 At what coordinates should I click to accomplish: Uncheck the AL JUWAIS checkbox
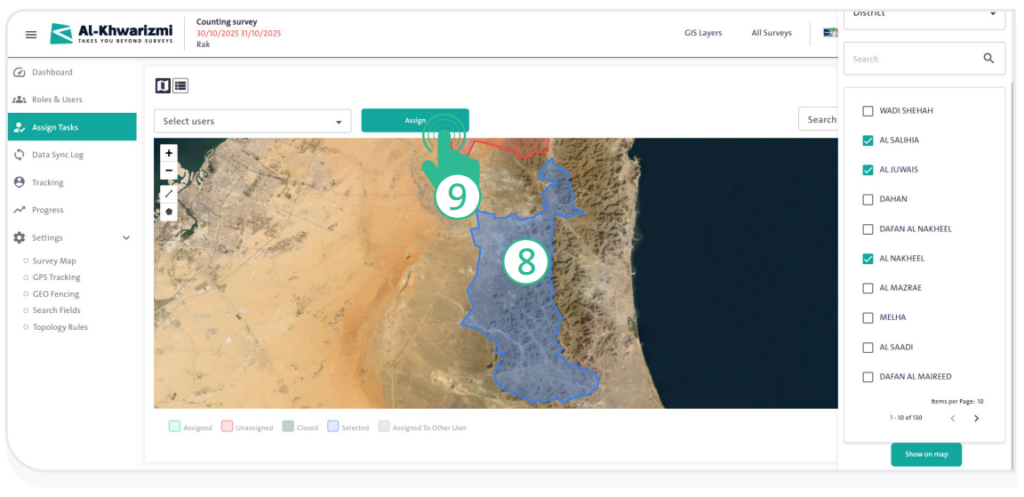pyautogui.click(x=868, y=170)
